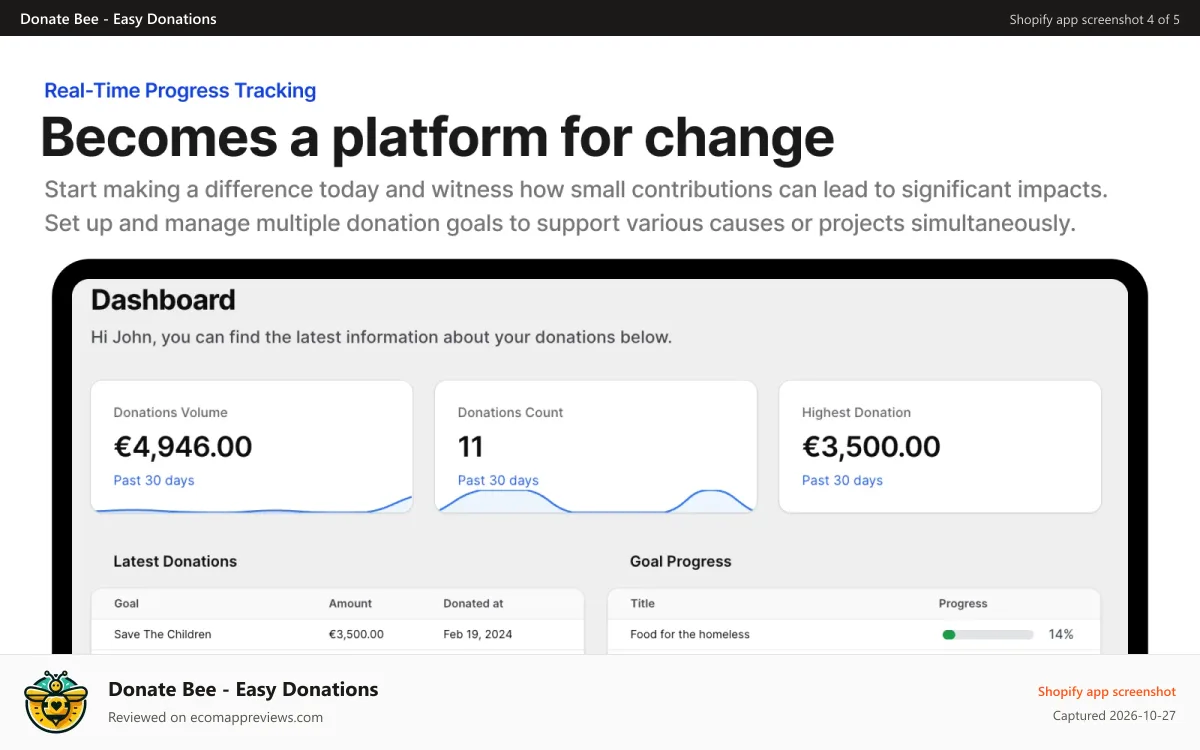1200x750 pixels.
Task: Select the Save The Children donation row
Action: (x=337, y=635)
